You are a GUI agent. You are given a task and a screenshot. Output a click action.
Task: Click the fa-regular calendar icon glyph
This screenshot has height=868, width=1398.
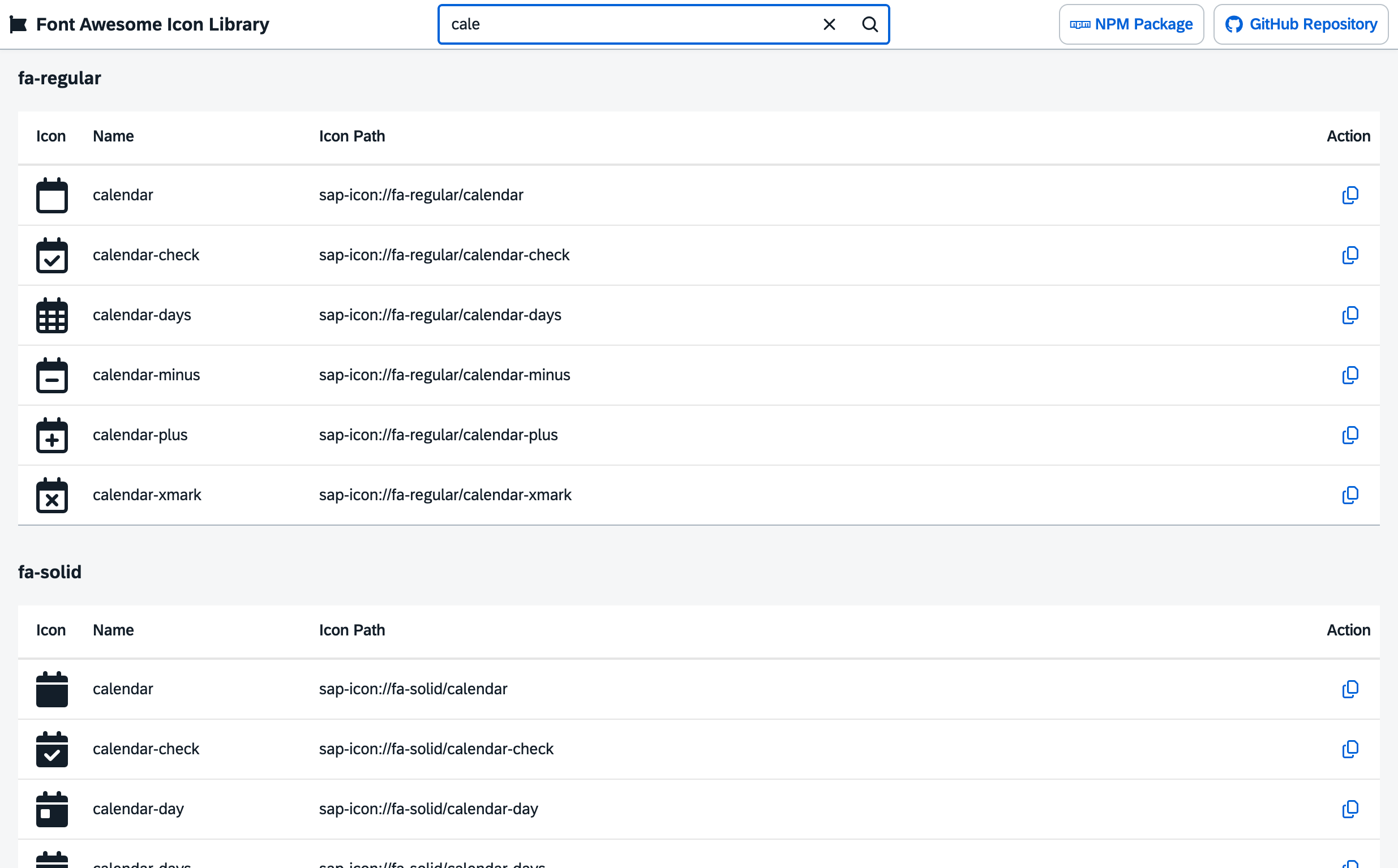(x=52, y=195)
